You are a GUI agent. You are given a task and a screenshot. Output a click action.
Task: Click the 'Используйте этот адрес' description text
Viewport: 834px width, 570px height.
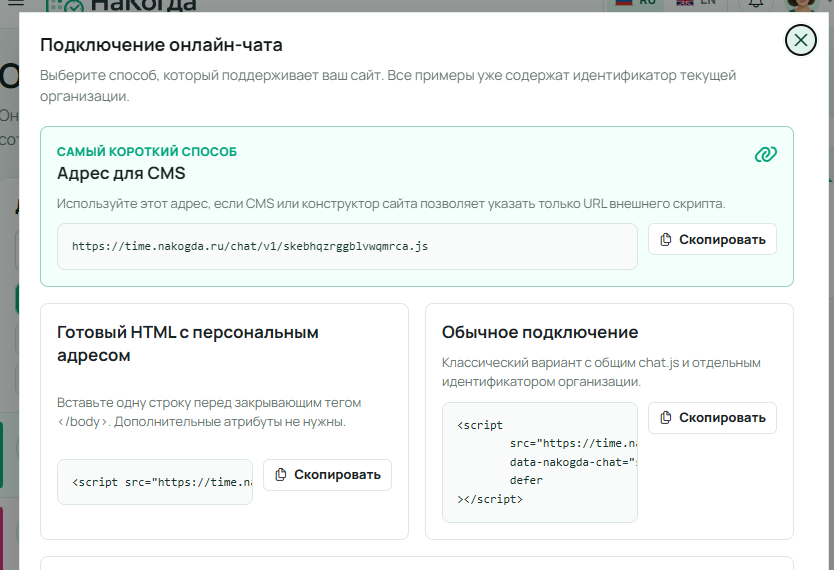(x=391, y=204)
